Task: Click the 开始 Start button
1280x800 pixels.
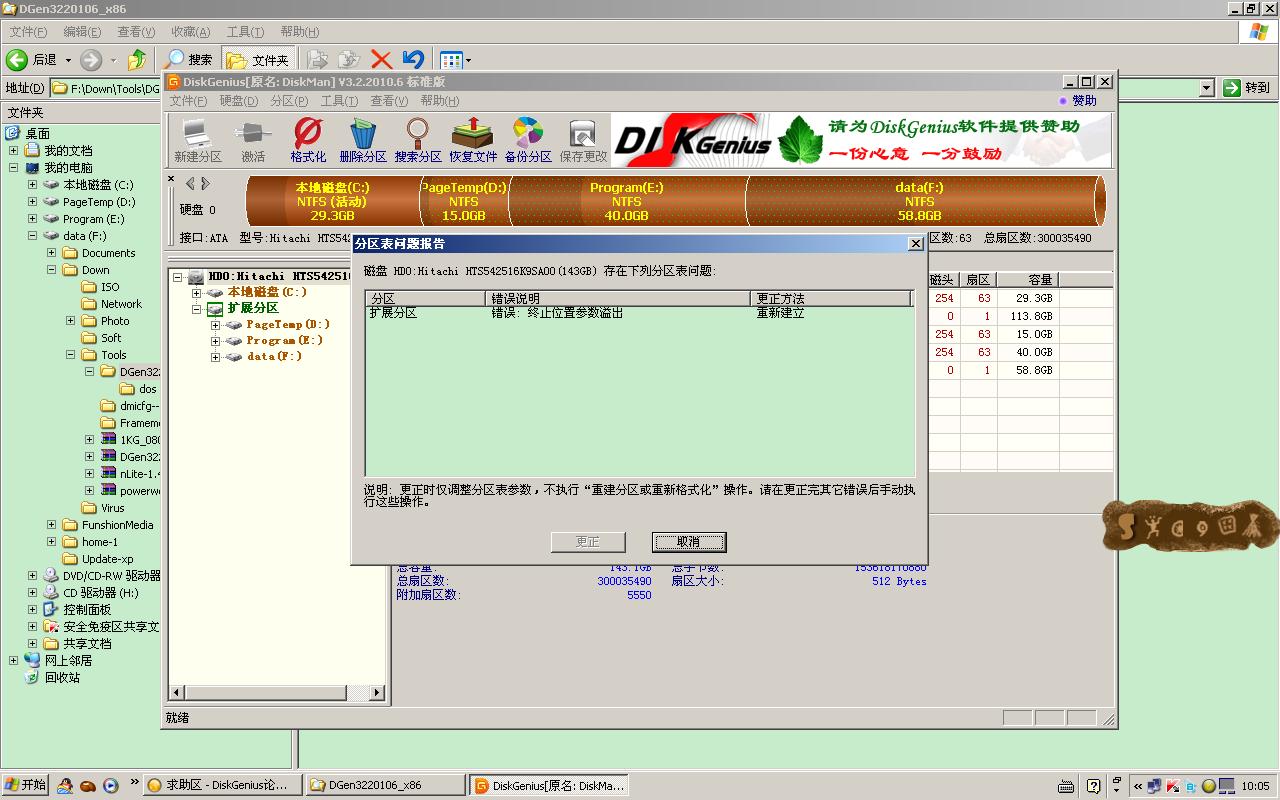Action: click(26, 785)
